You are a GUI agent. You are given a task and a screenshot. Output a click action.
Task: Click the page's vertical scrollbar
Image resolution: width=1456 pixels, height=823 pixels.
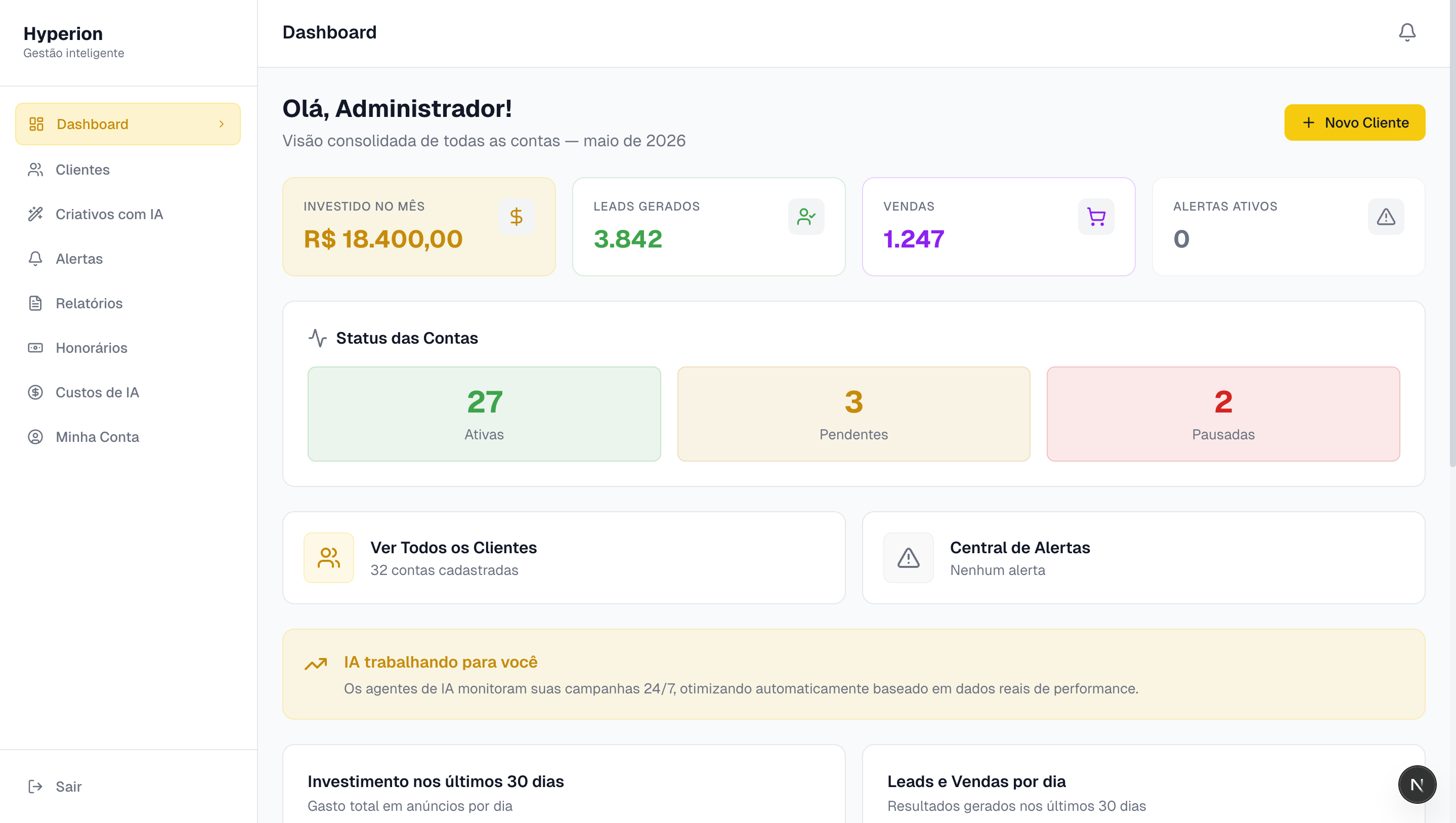[1452, 235]
